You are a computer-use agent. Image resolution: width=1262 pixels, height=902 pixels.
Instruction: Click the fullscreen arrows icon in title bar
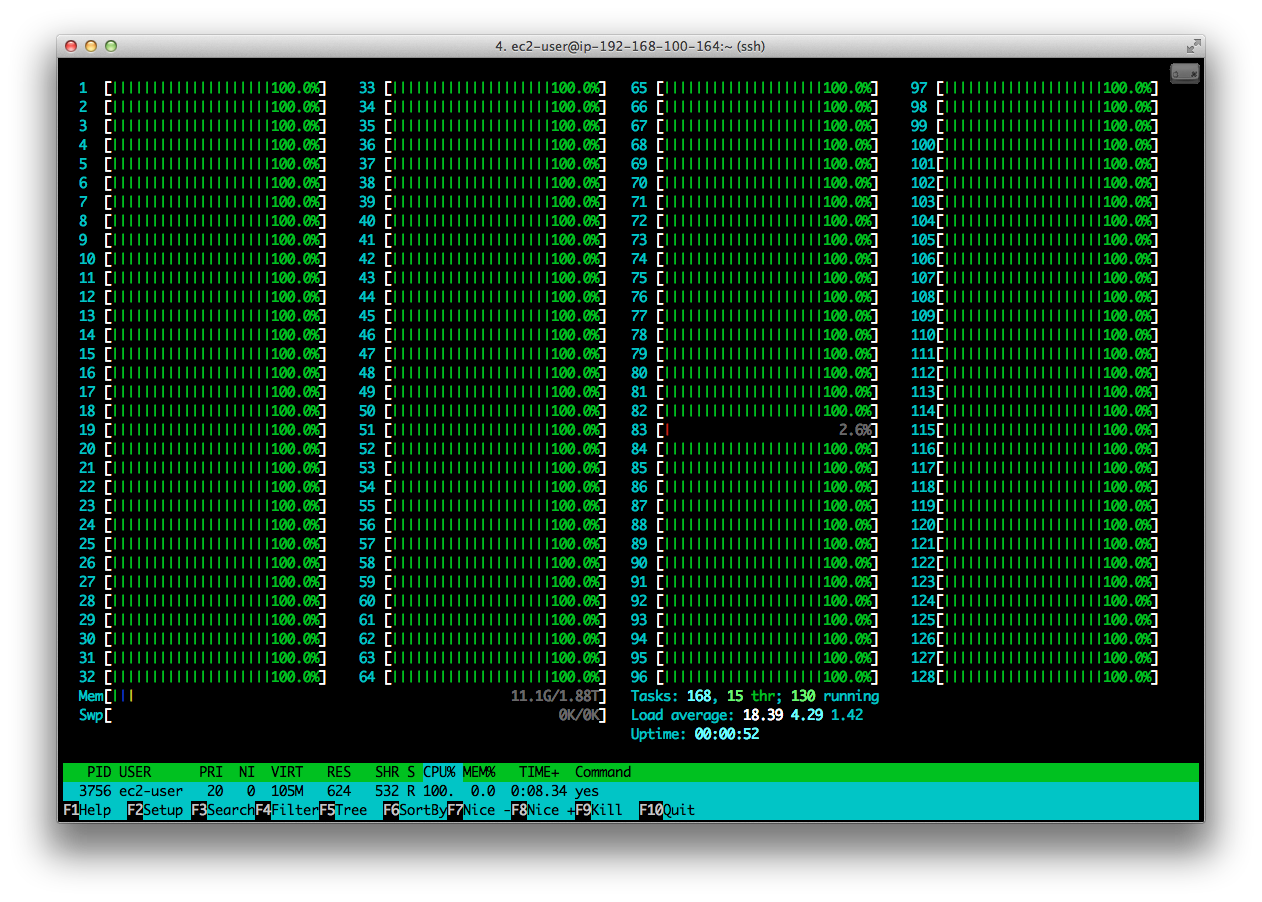(x=1194, y=46)
